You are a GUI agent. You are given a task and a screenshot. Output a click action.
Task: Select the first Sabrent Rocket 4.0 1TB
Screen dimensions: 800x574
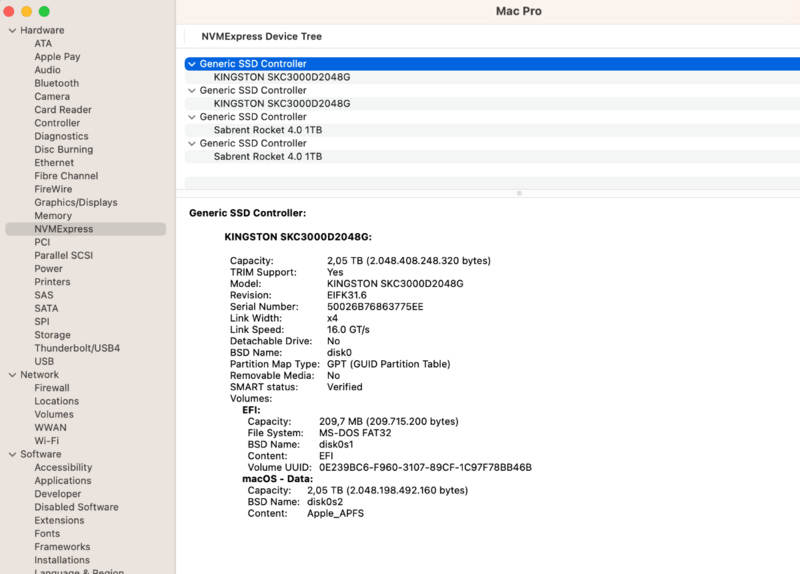point(267,130)
